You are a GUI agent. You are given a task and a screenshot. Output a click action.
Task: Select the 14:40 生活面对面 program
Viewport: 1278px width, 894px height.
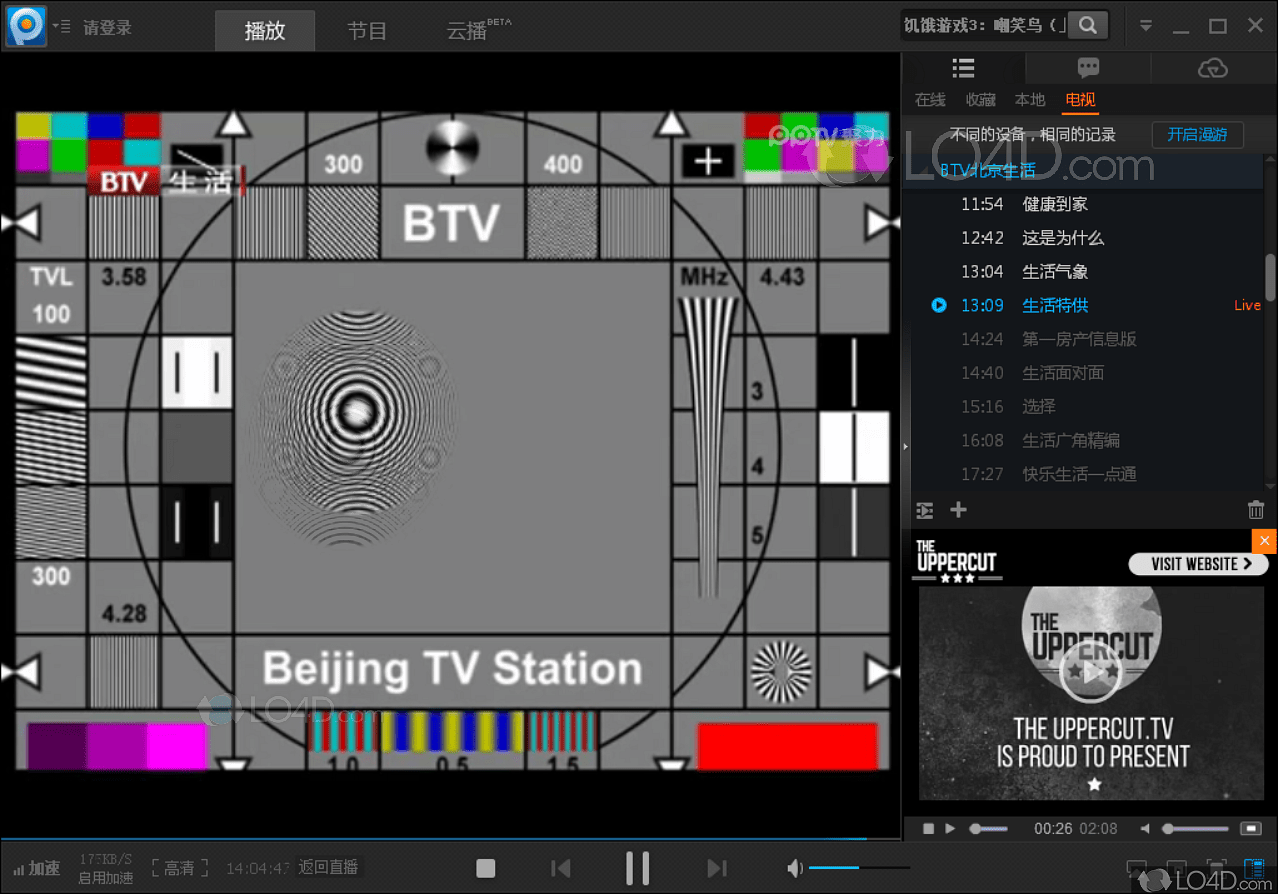1085,373
